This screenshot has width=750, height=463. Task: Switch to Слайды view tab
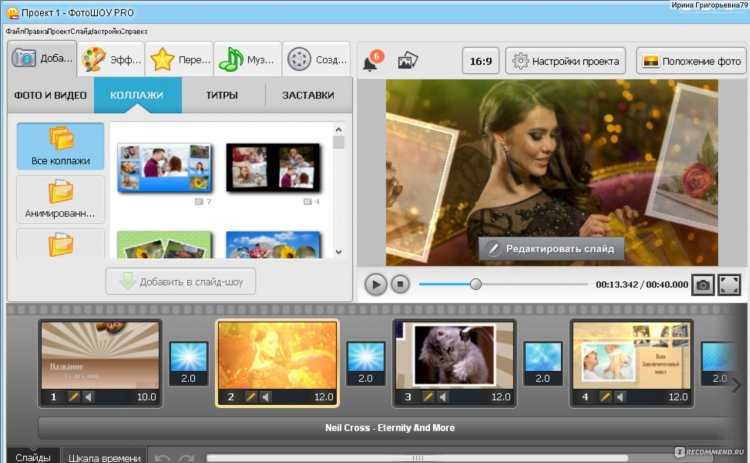tap(33, 457)
